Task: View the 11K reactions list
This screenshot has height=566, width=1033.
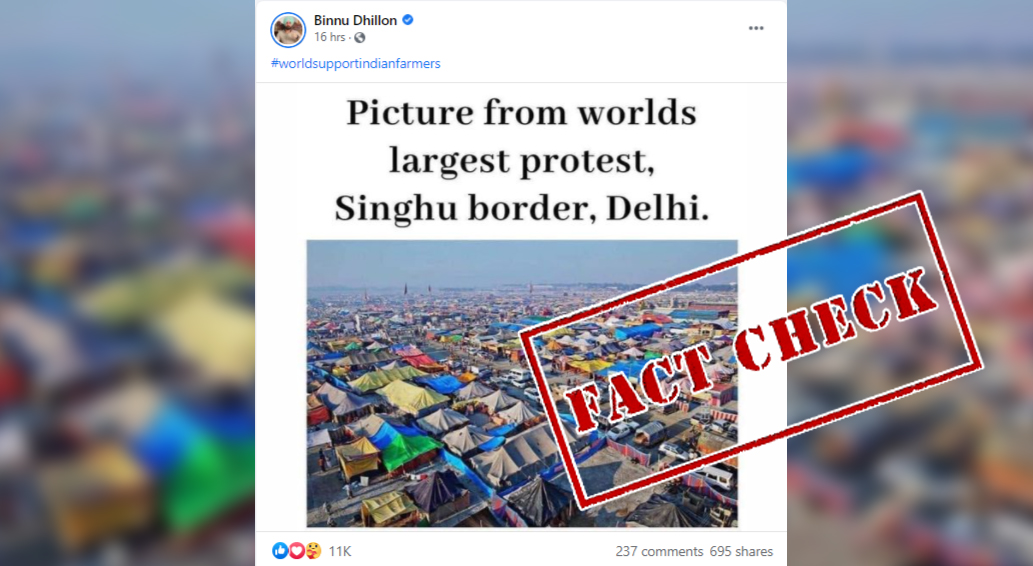Action: [x=340, y=551]
